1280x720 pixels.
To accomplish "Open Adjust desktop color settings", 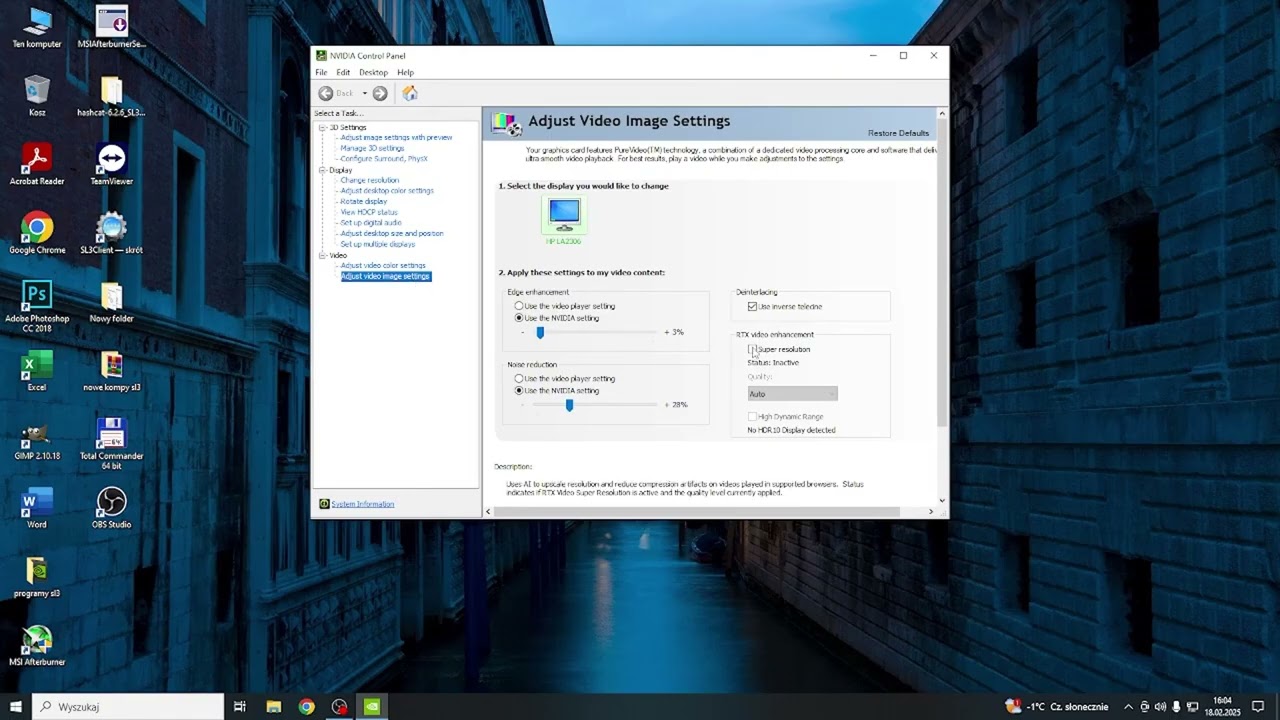I will point(387,191).
